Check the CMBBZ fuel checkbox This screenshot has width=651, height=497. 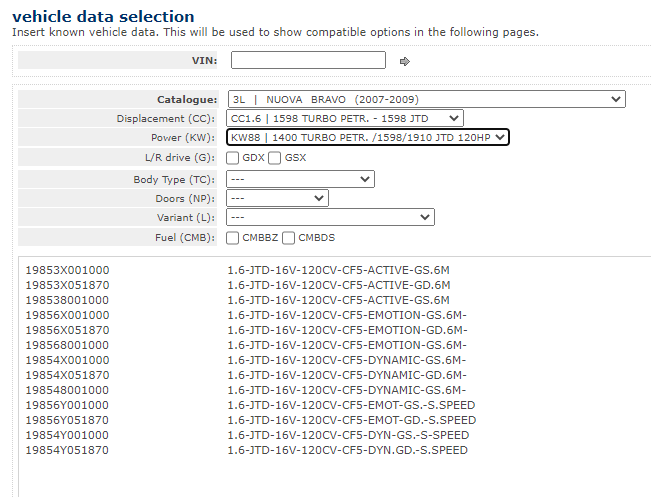[232, 238]
